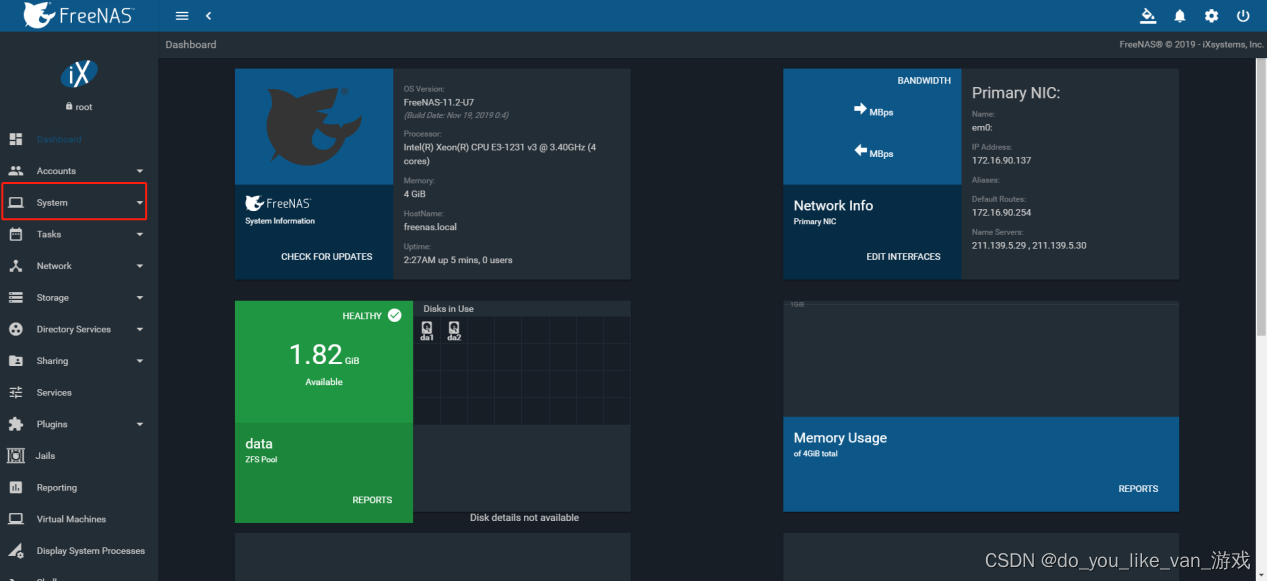This screenshot has width=1267, height=581.
Task: Open the settings gear icon
Action: (1212, 16)
